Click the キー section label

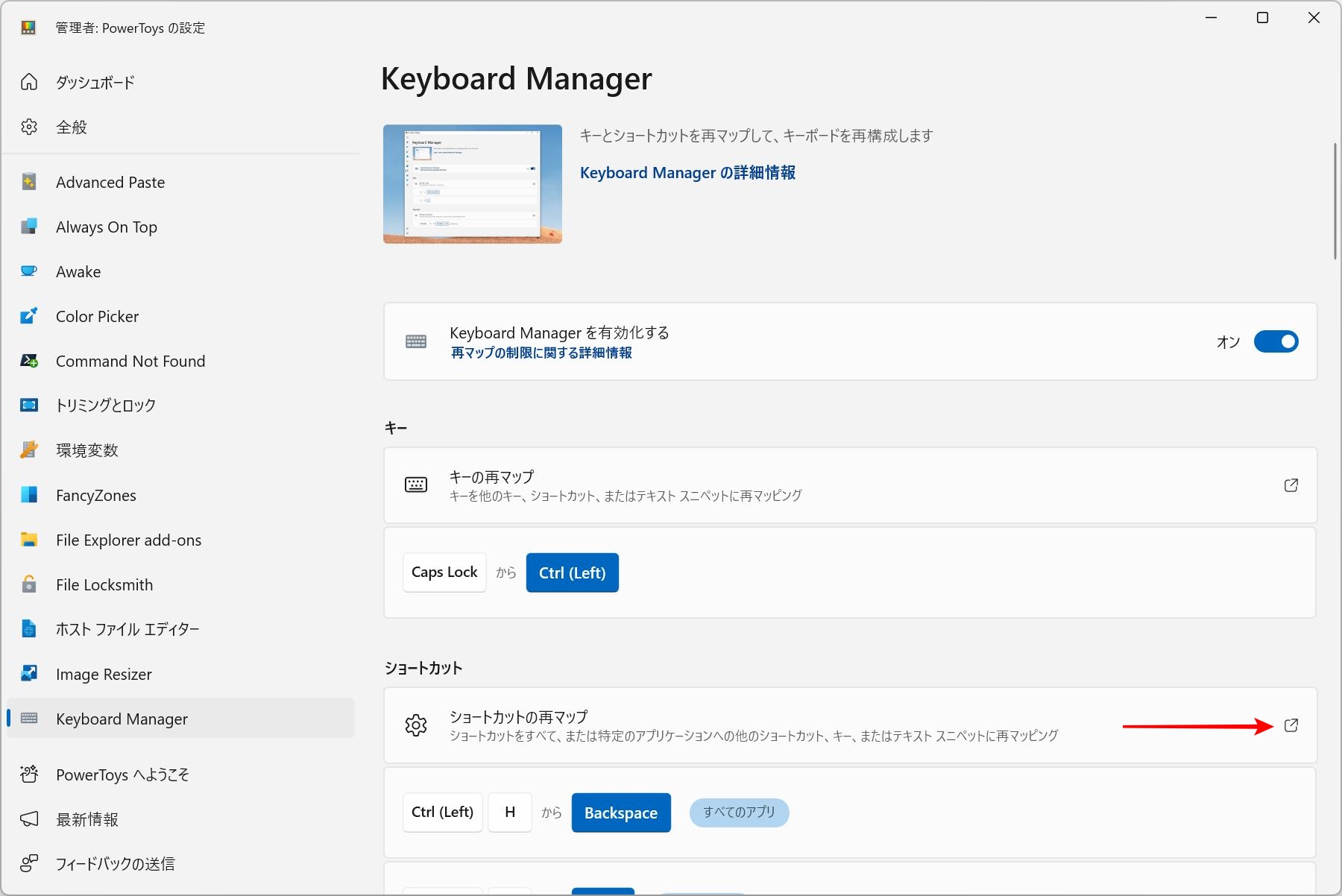coord(396,428)
